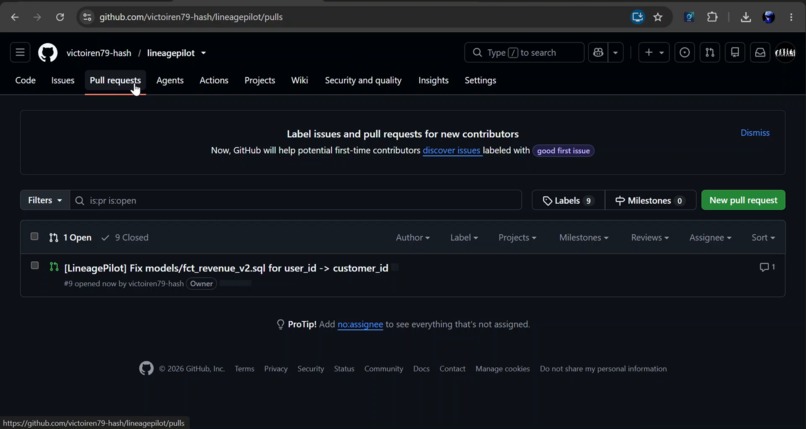The height and width of the screenshot is (429, 806).
Task: Open lineagepilot repository switcher arrow
Action: [x=204, y=53]
